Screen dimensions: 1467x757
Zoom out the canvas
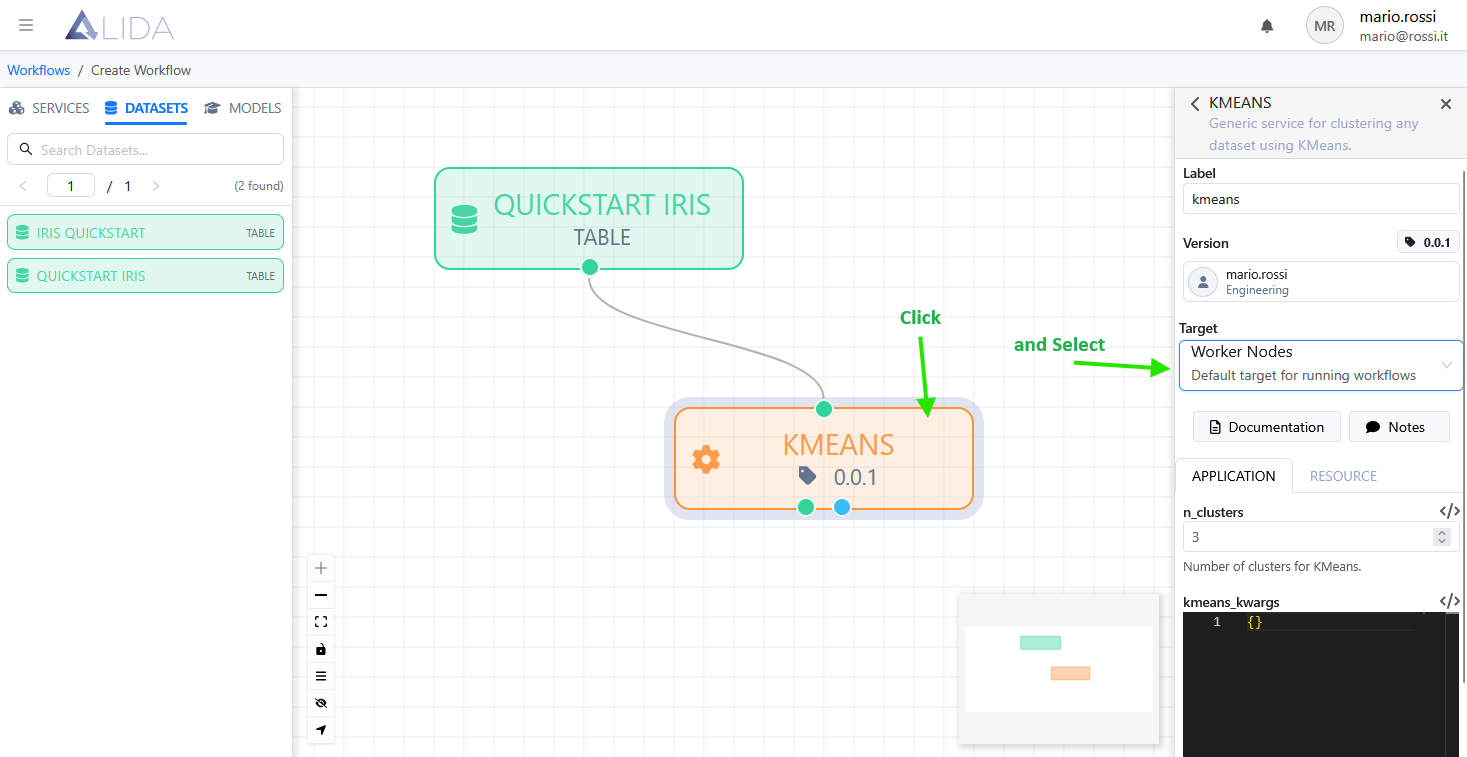point(321,595)
